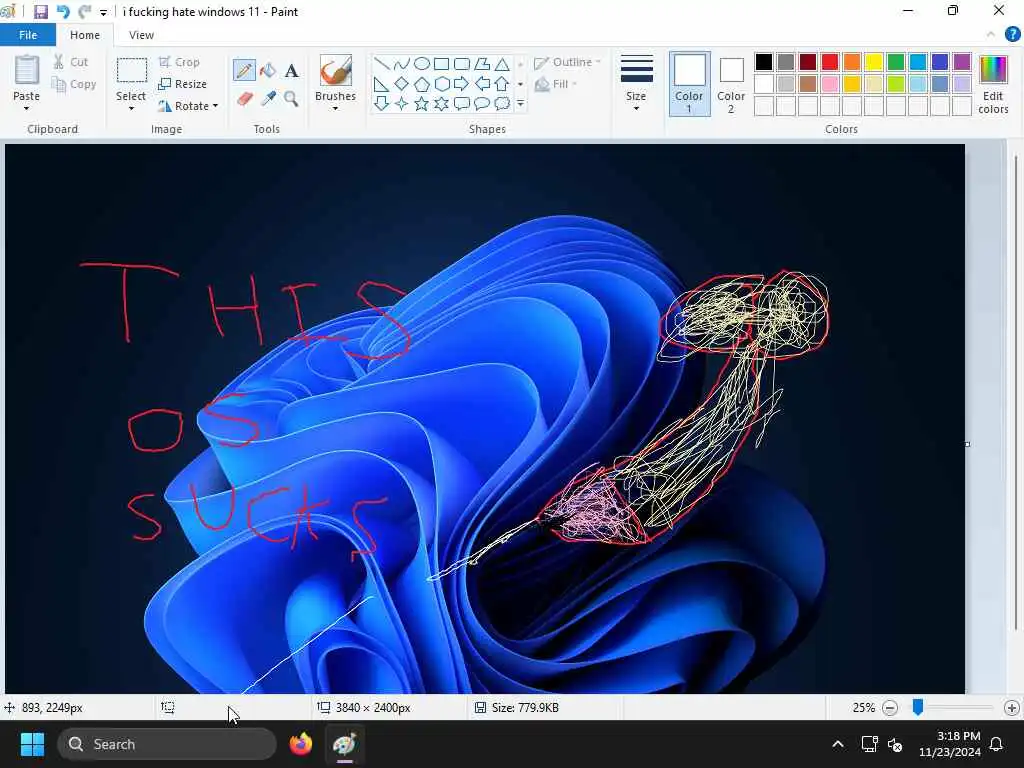
Task: Choose the Diamond shape
Action: pos(402,84)
